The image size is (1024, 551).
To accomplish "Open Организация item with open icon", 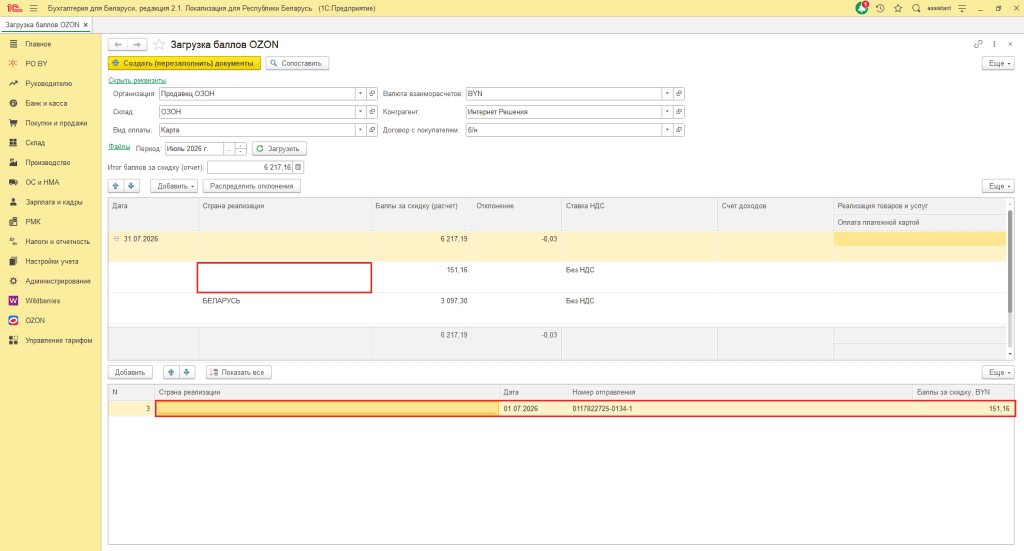I will [x=372, y=93].
